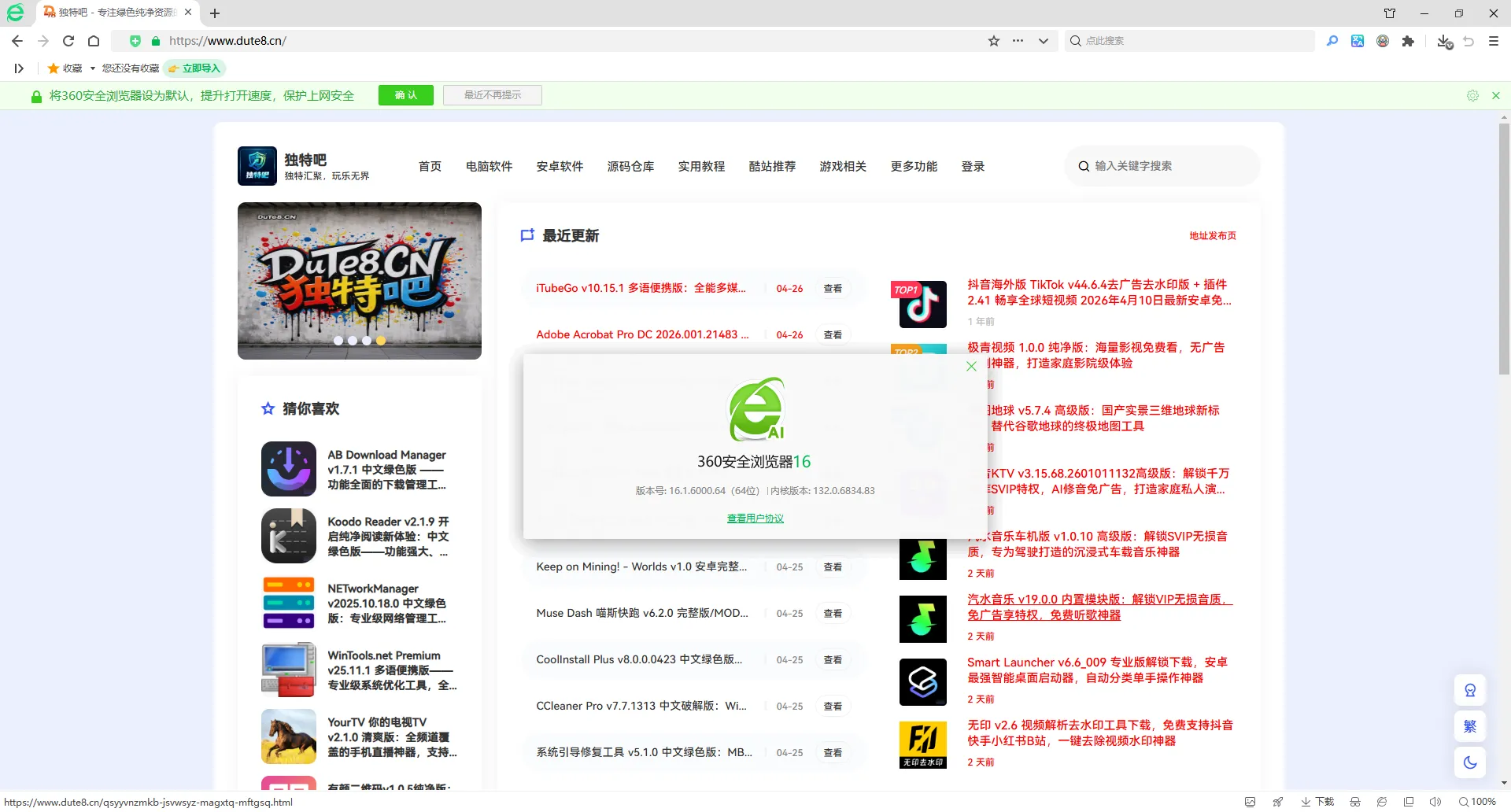Select the fourth carousel dot on the banner
This screenshot has height=812, width=1511.
coord(380,341)
